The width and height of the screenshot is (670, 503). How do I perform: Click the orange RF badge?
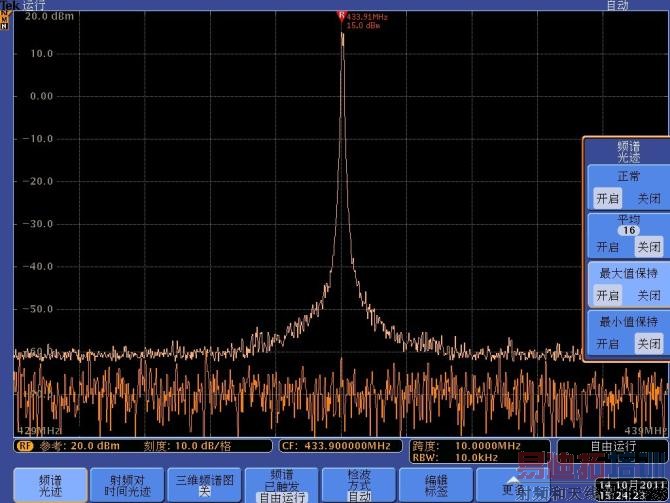point(24,446)
